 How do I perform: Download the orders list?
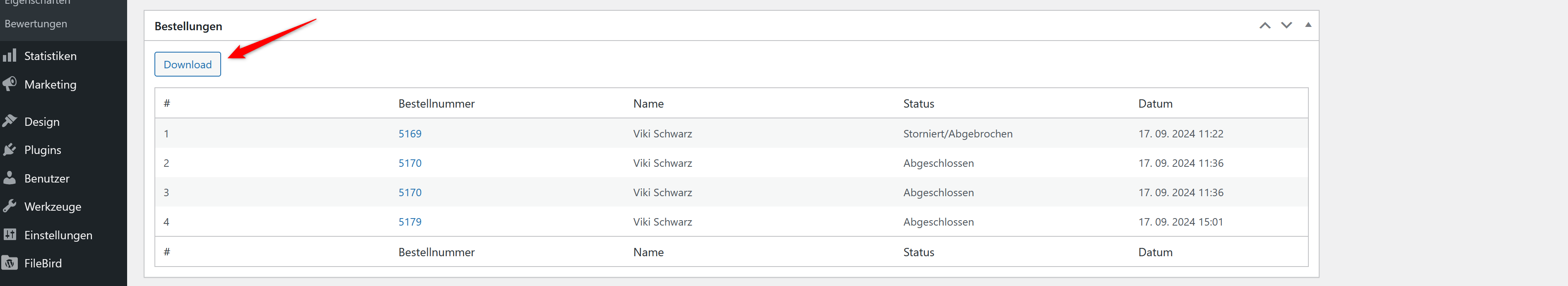click(188, 65)
